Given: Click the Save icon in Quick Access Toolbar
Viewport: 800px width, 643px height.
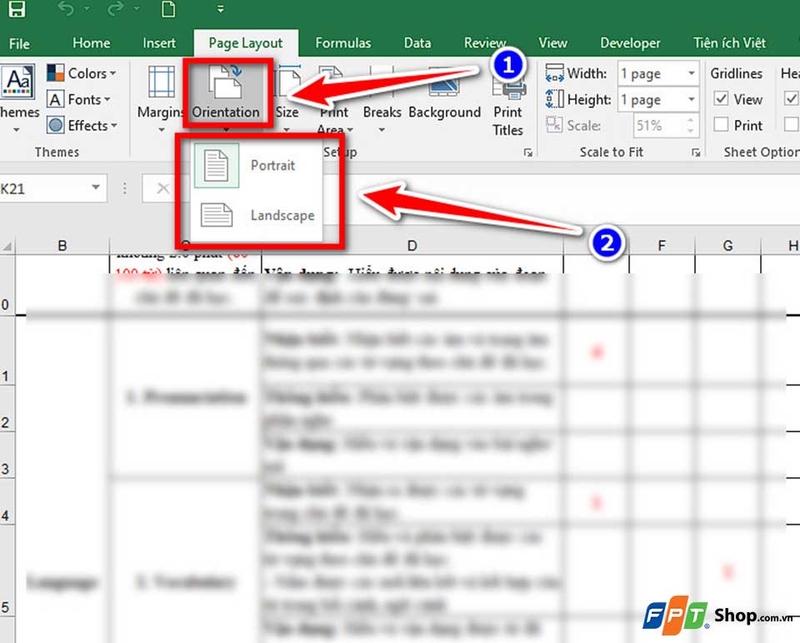Looking at the screenshot, I should tap(16, 9).
